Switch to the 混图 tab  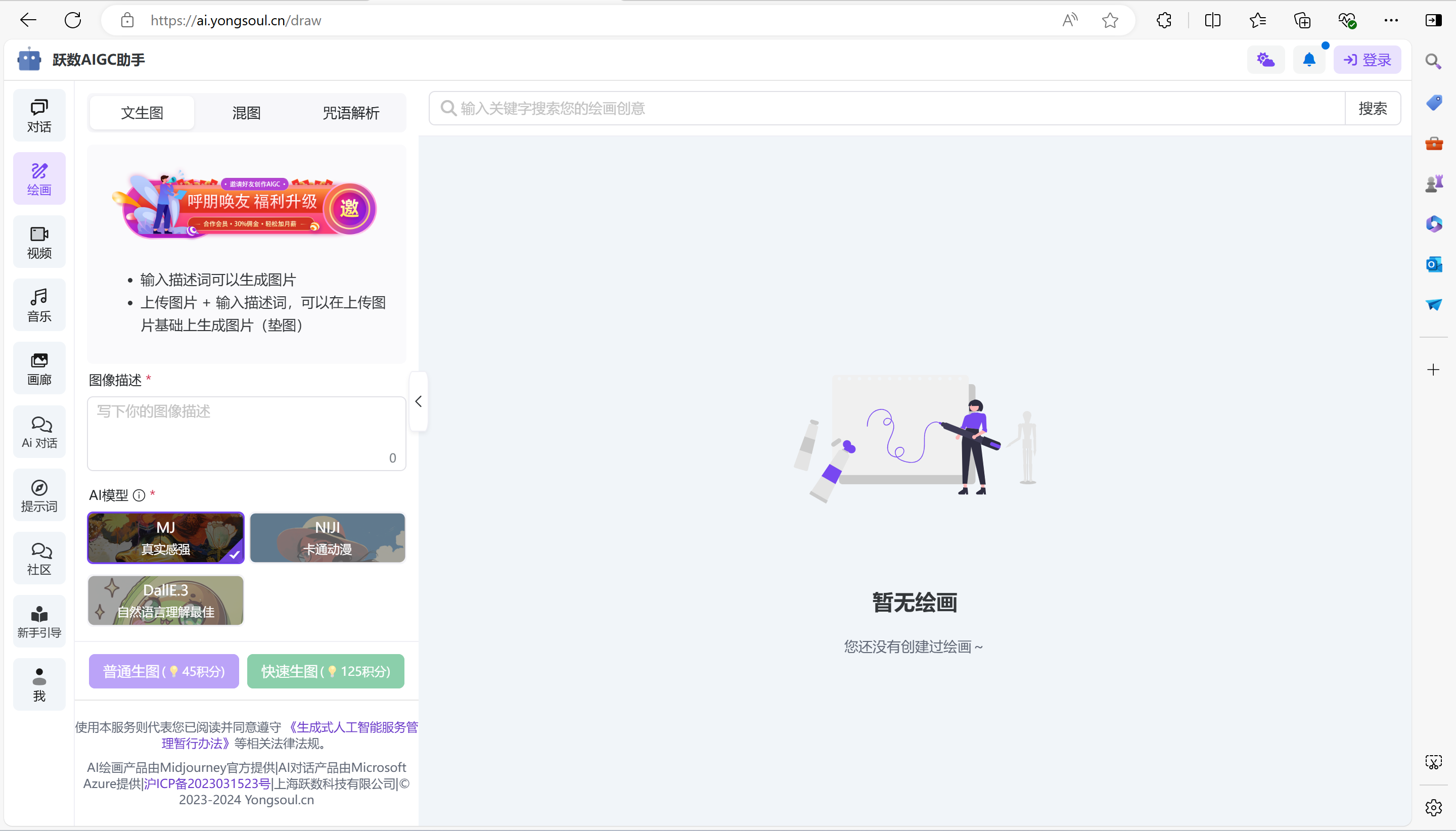pos(246,112)
